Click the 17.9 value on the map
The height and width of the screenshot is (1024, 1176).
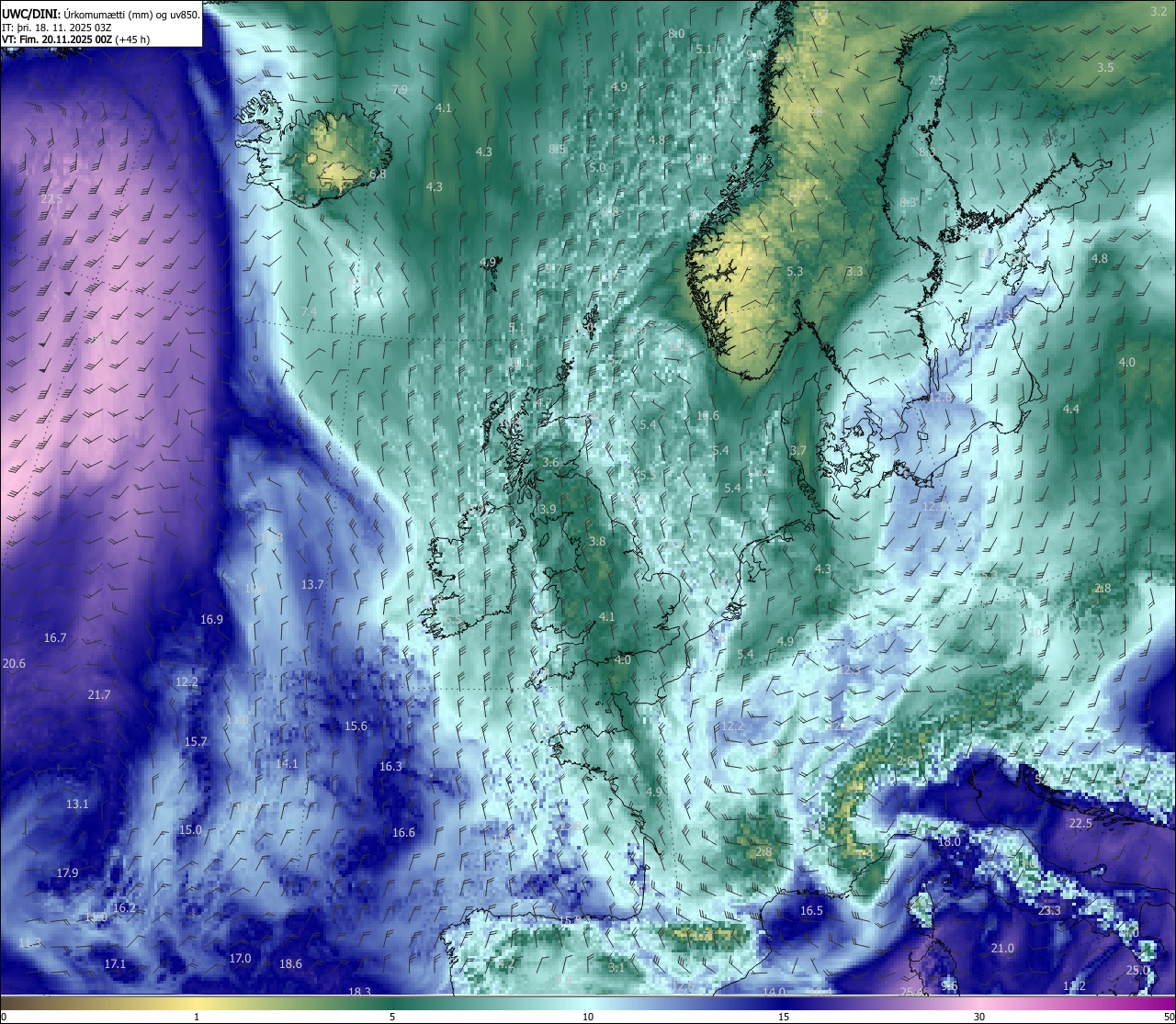tap(67, 873)
